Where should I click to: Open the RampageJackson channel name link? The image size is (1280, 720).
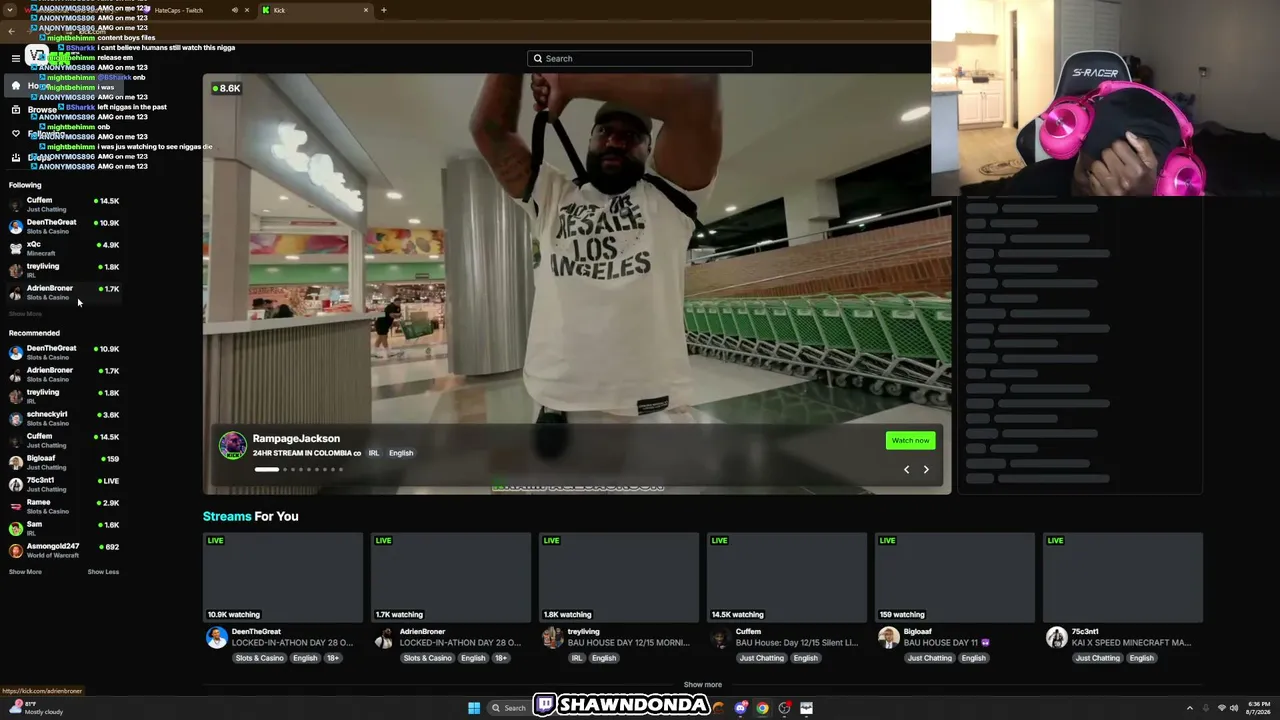(296, 438)
